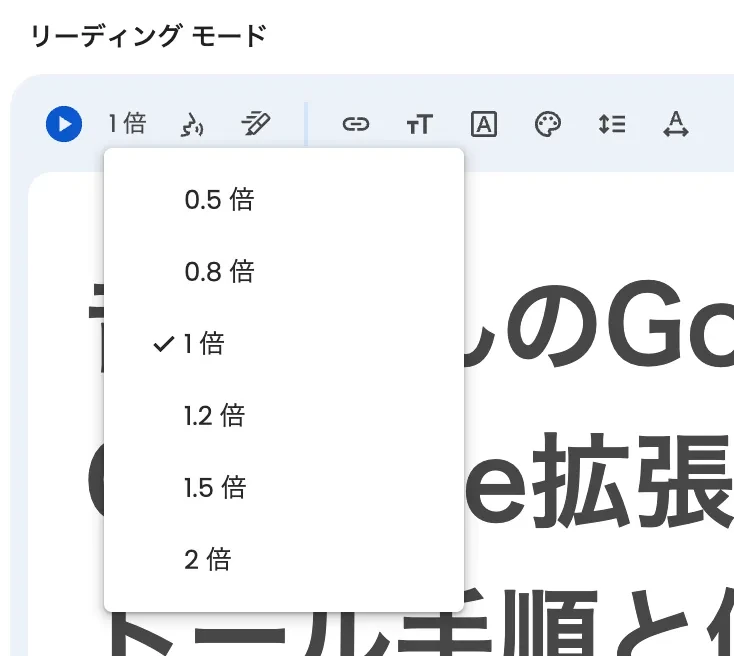Open the letter spacing icon
Screen dimensions: 734x656
[676, 125]
